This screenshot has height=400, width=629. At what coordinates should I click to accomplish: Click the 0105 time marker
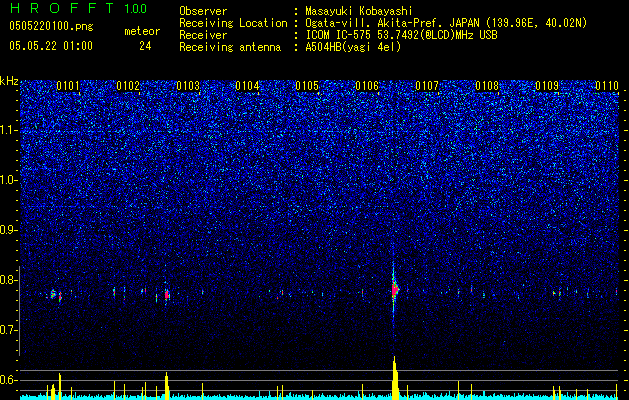click(307, 86)
